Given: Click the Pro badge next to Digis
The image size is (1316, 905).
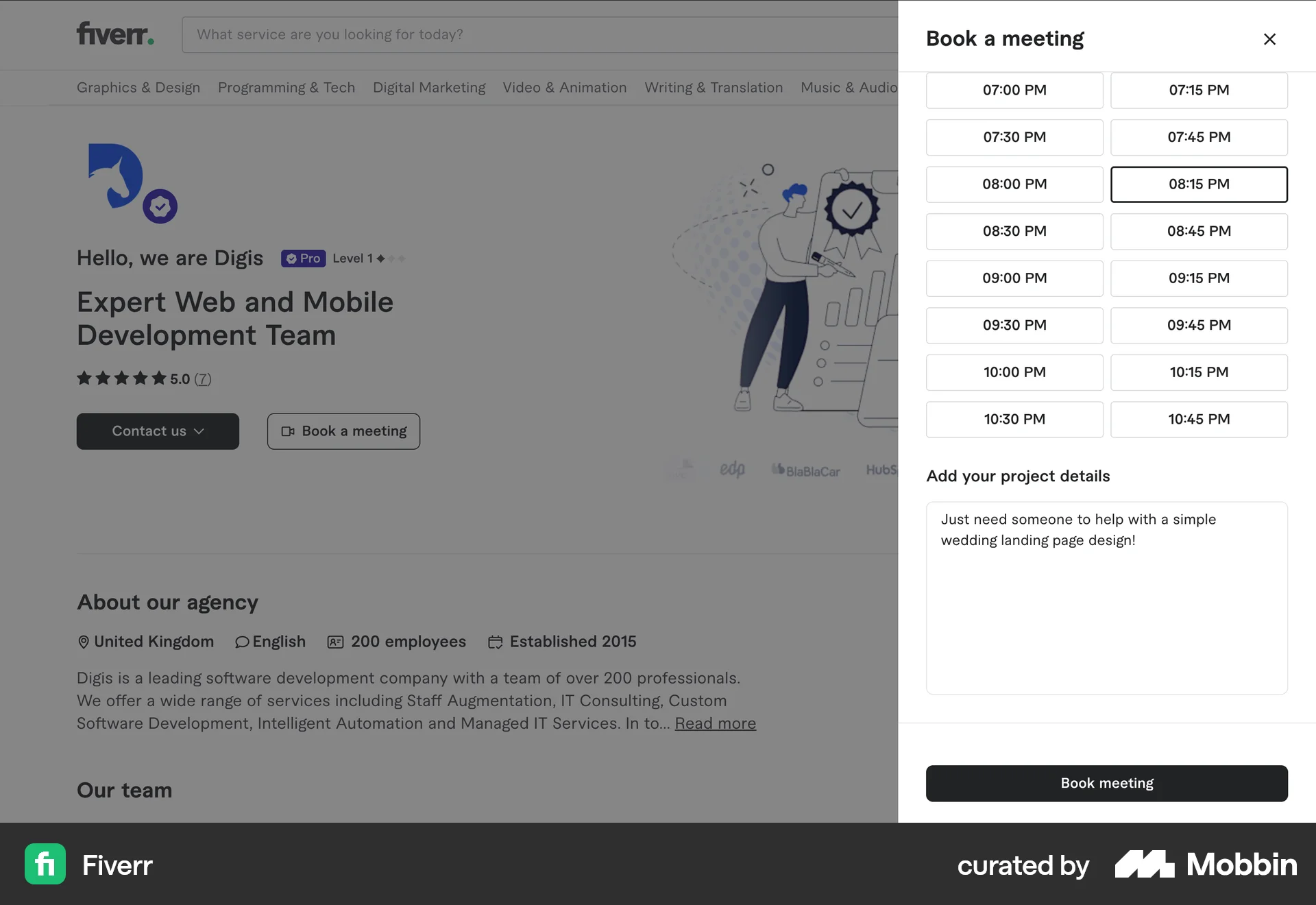Looking at the screenshot, I should (302, 258).
